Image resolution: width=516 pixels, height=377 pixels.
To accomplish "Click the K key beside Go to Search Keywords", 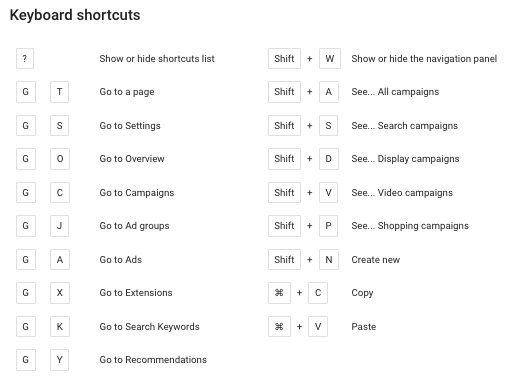I will 60,326.
